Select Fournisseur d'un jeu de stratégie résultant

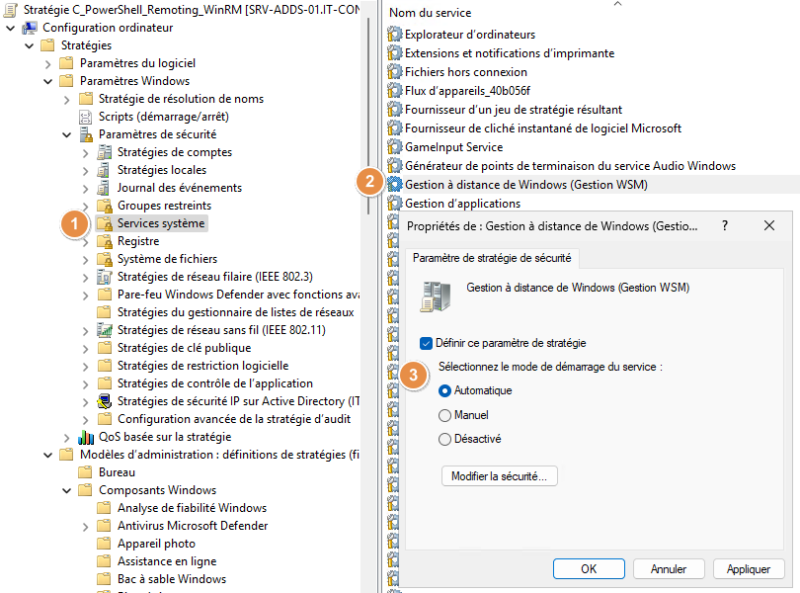pos(513,110)
